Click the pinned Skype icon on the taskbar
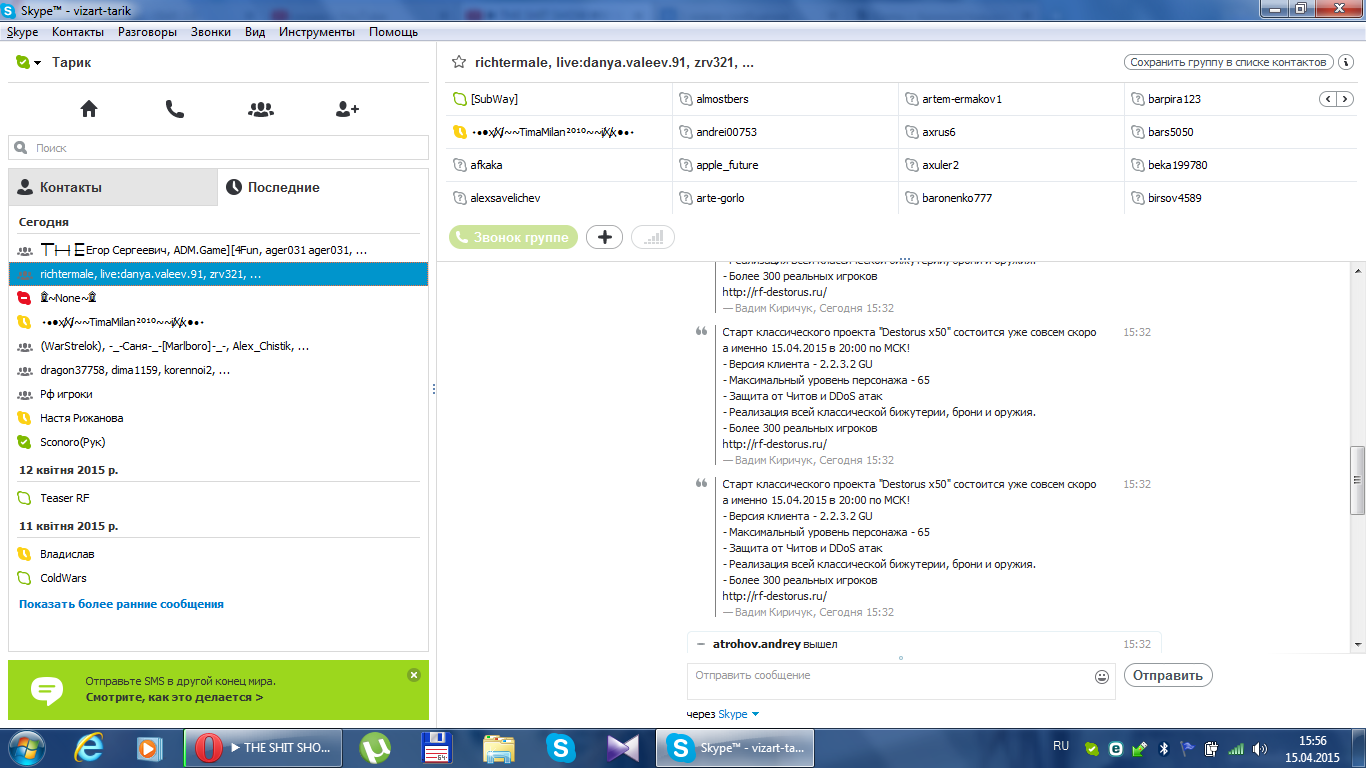 pos(560,748)
